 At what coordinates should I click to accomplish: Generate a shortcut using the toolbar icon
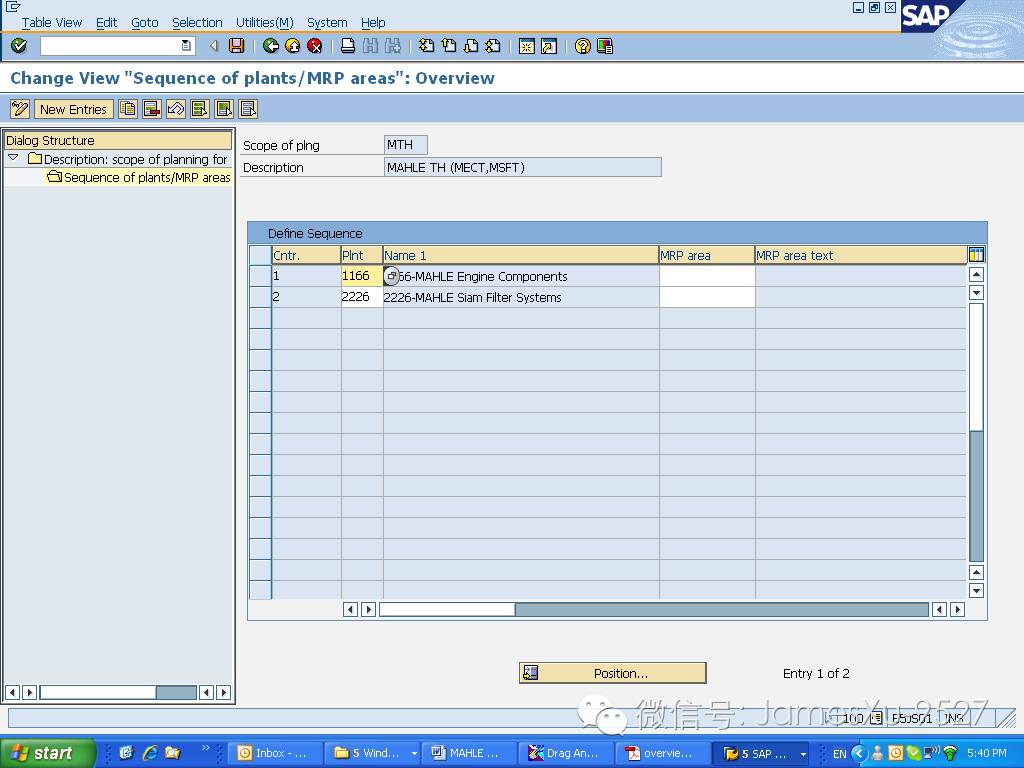click(x=549, y=46)
